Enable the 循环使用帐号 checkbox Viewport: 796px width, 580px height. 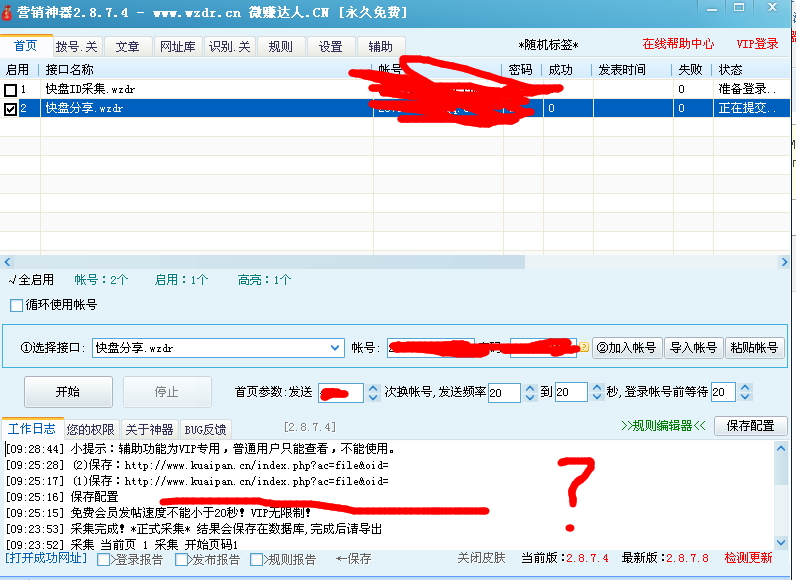(16, 305)
